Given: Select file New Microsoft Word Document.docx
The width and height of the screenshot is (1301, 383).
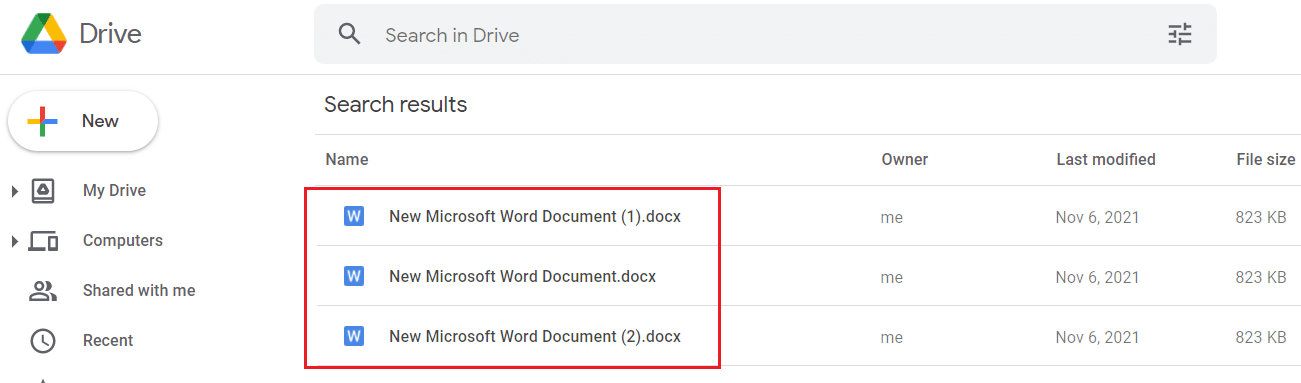Looking at the screenshot, I should tap(523, 276).
